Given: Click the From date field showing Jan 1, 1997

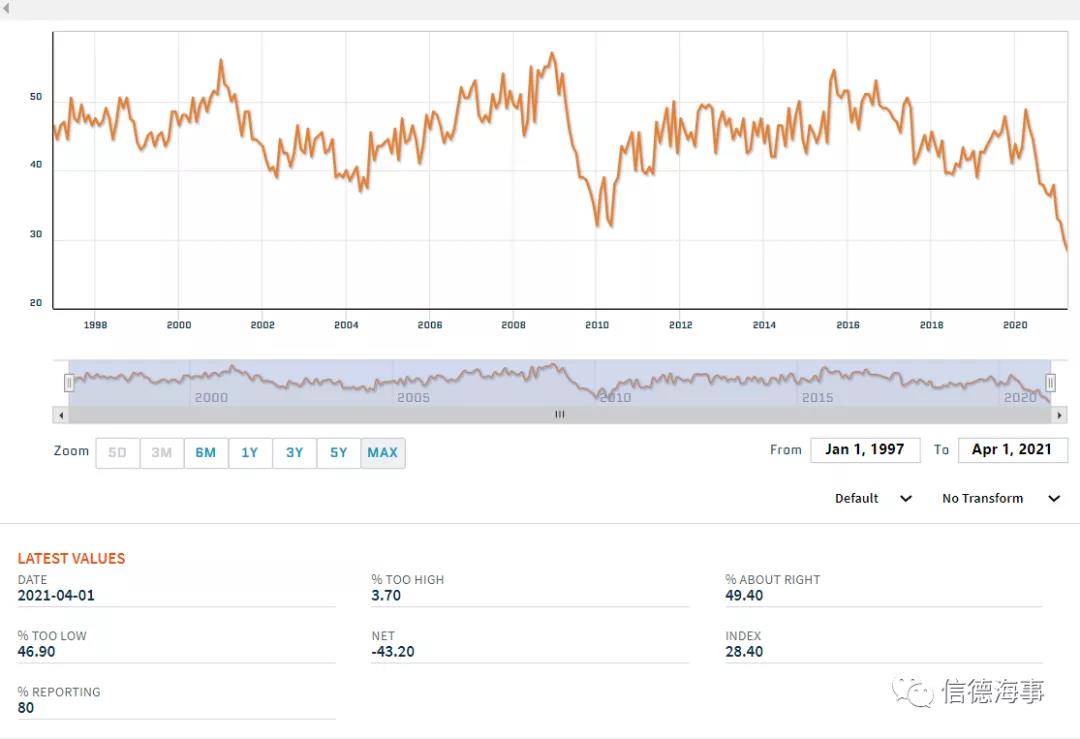Looking at the screenshot, I should point(864,450).
